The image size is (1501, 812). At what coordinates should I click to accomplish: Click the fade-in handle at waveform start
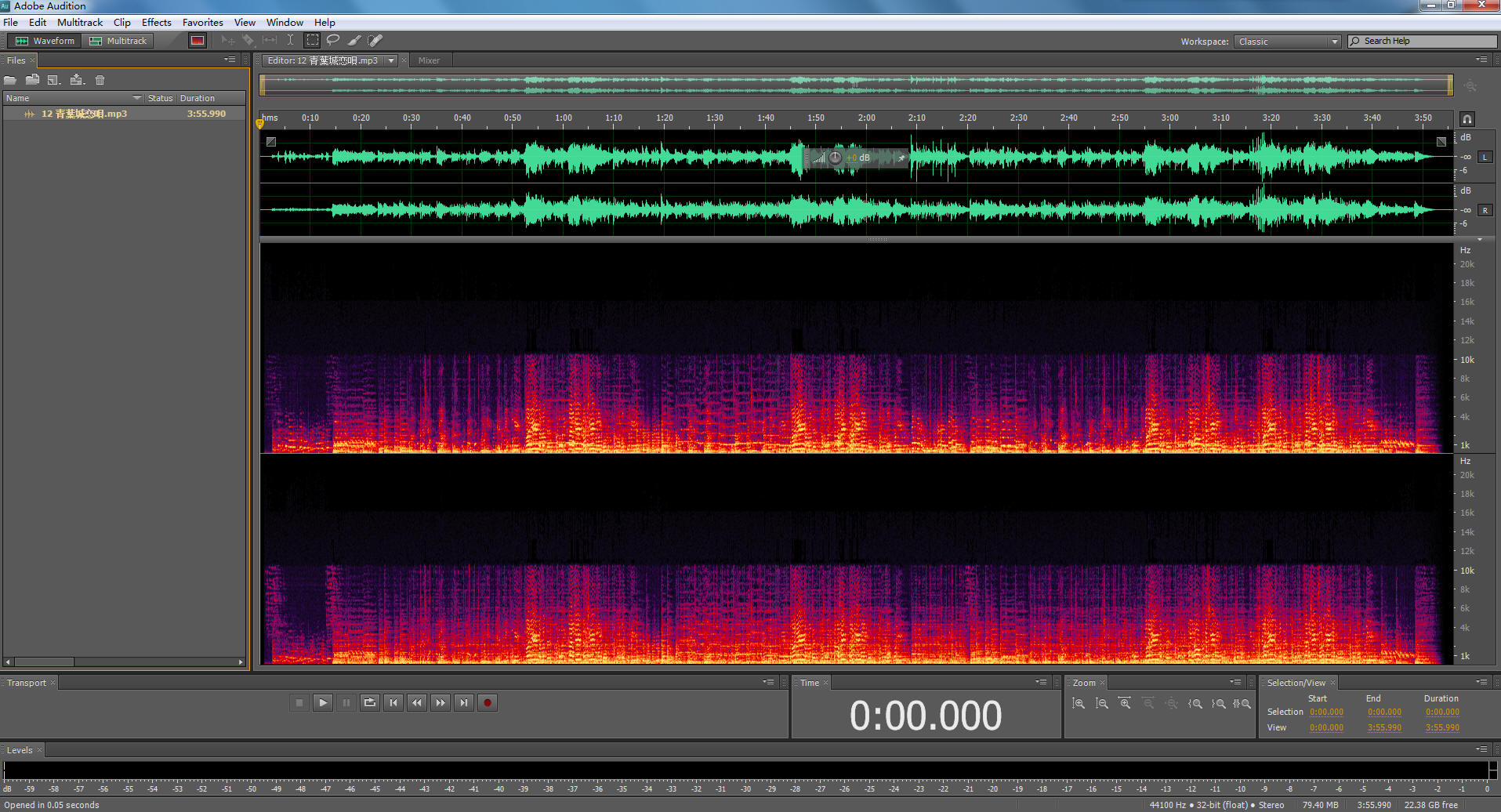coord(271,142)
